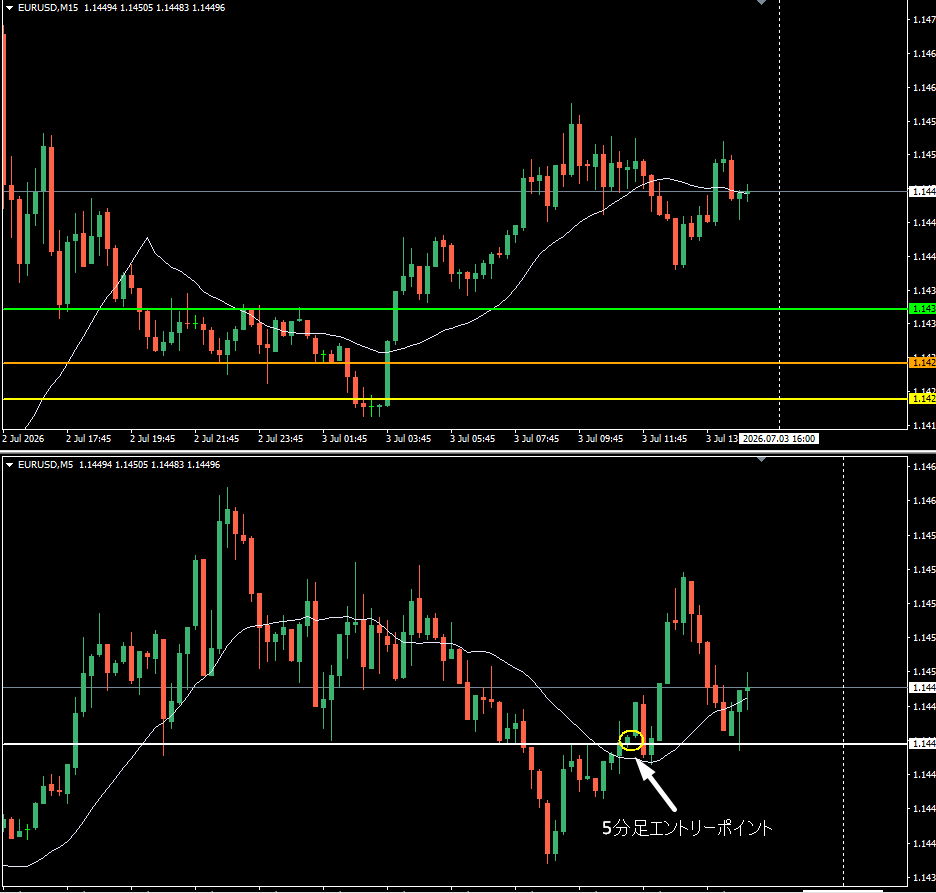Click the current price label on M15 price scale
The image size is (936, 893).
922,192
